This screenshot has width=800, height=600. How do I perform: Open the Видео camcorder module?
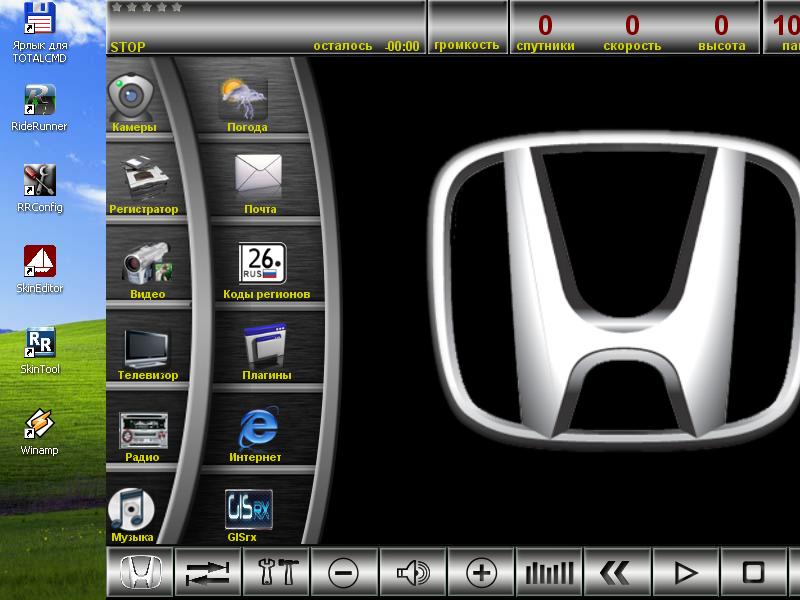147,270
